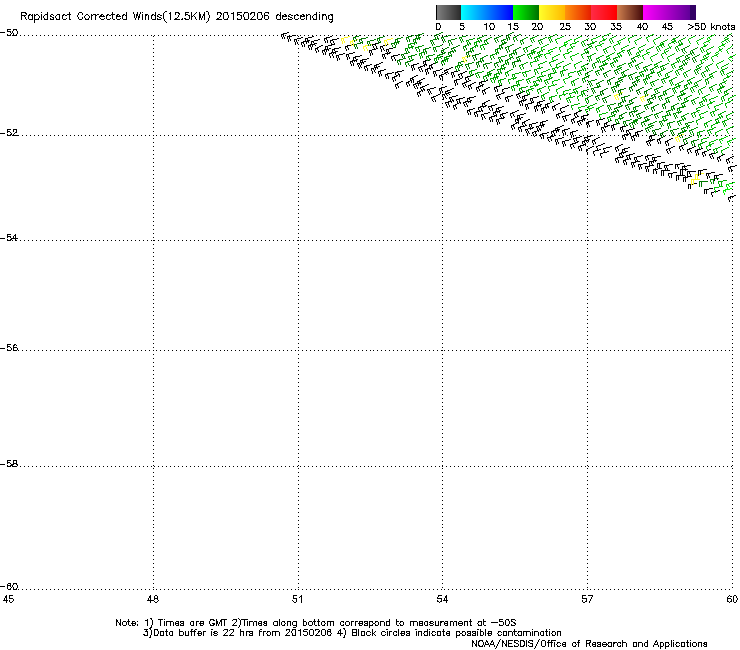Click the yellow 20-25 knots legend segment
This screenshot has height=650, width=740.
coord(552,12)
